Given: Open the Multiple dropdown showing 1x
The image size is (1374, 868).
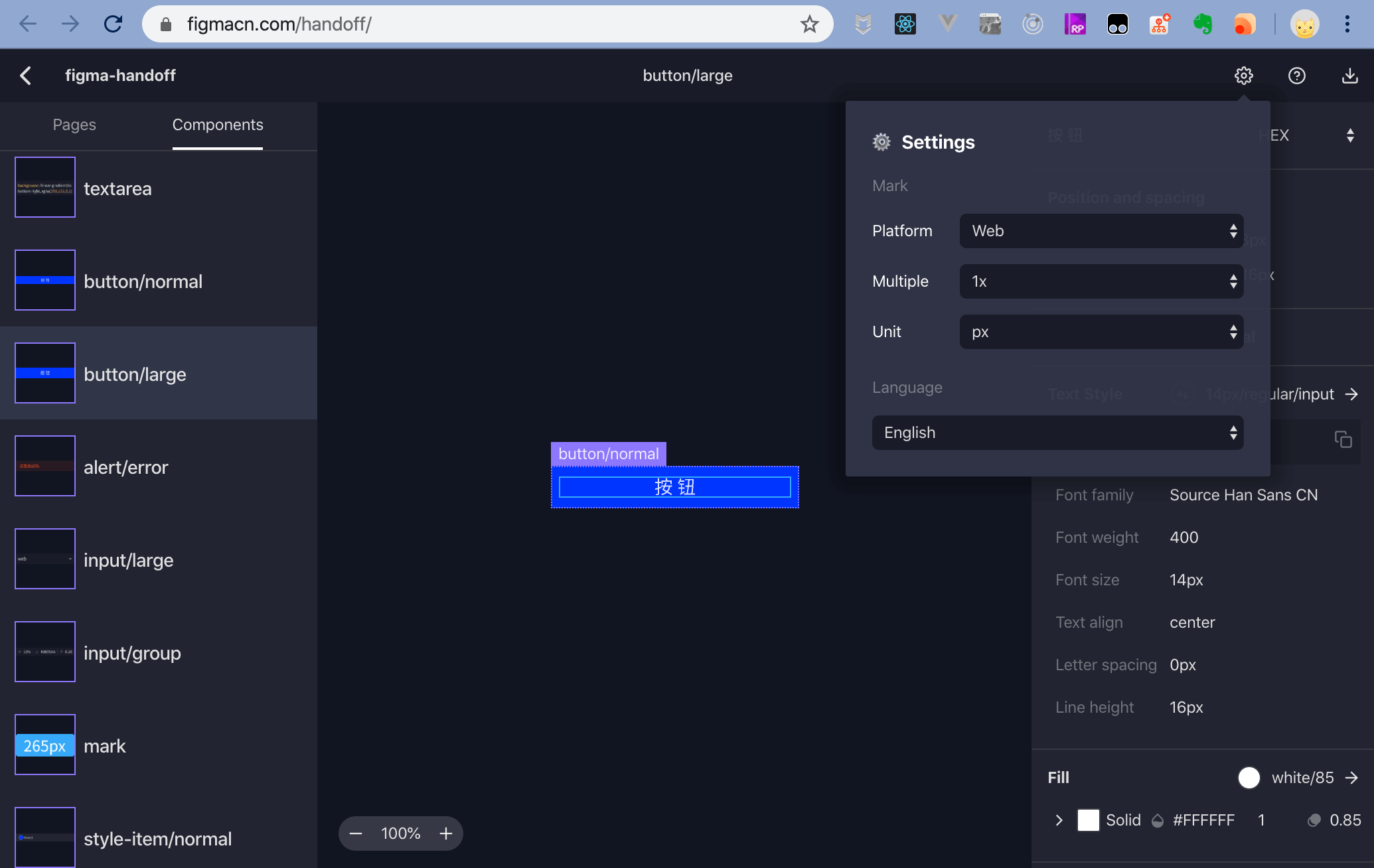Looking at the screenshot, I should (1101, 281).
